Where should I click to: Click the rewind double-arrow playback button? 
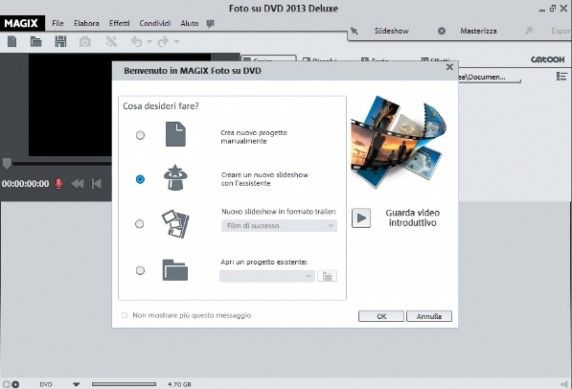click(77, 184)
